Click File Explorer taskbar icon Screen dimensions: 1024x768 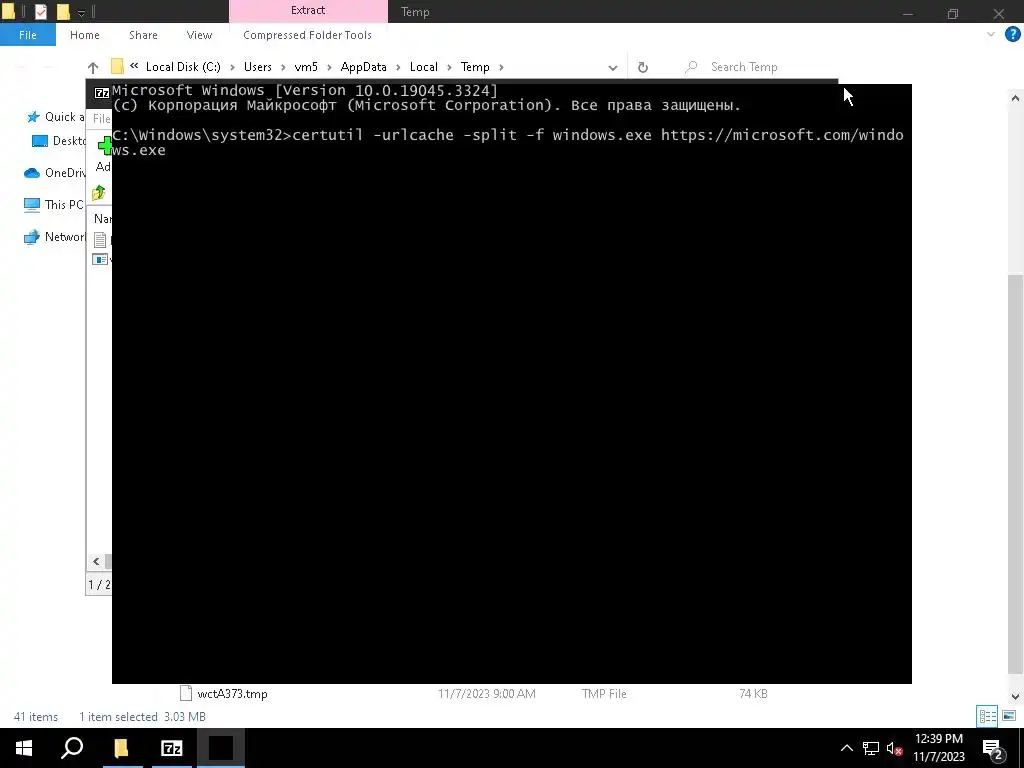coord(121,748)
